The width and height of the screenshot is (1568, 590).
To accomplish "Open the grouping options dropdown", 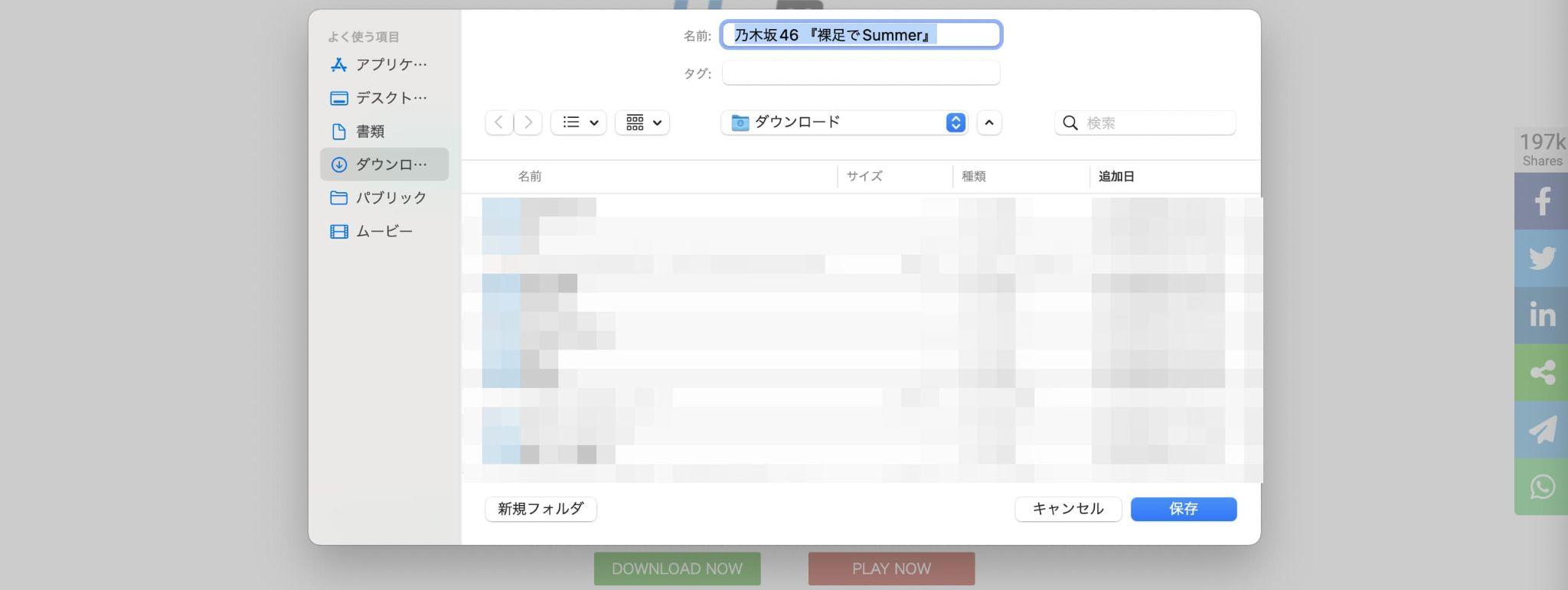I will 642,122.
